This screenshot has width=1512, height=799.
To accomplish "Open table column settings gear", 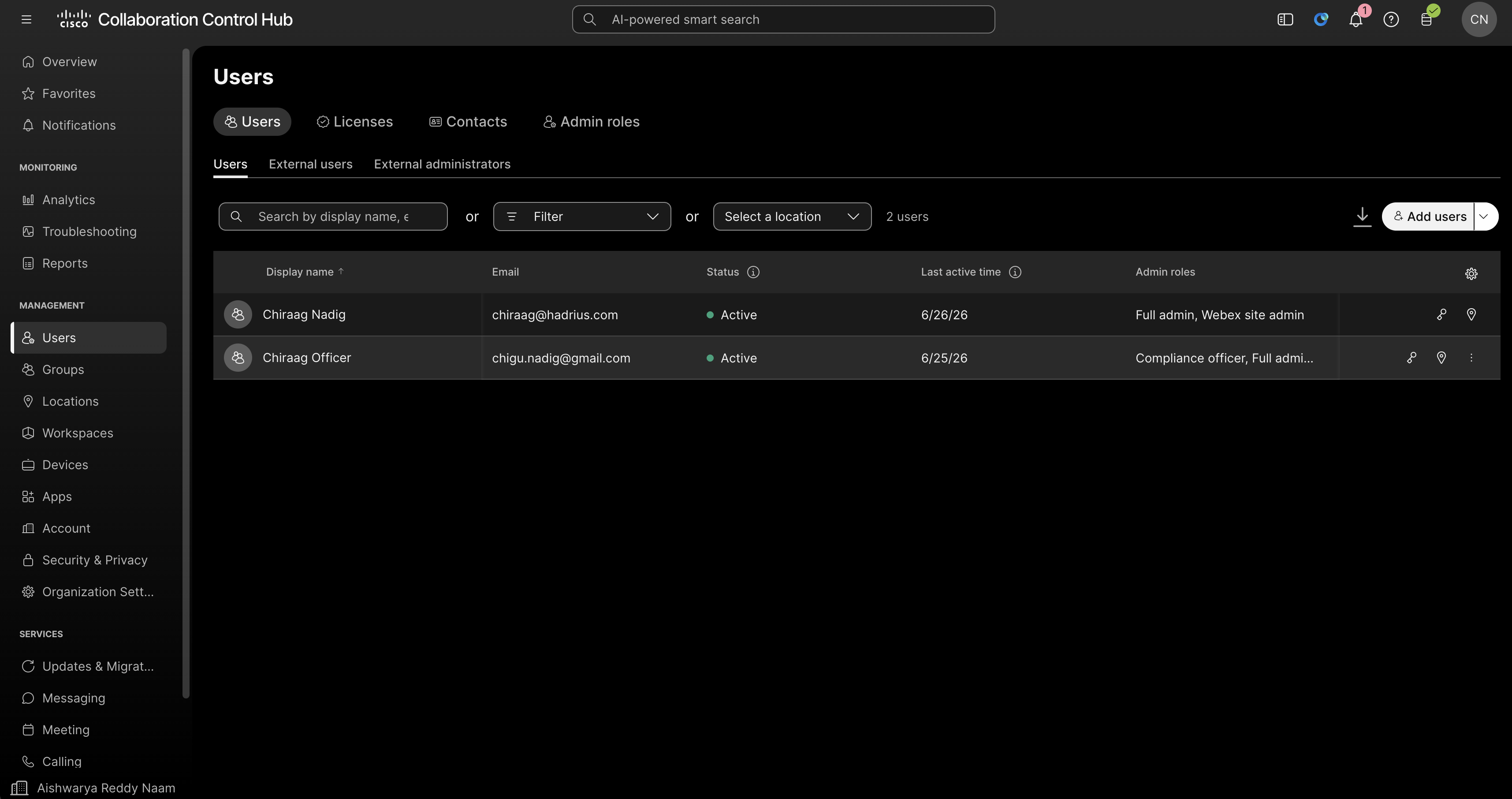I will pos(1471,273).
